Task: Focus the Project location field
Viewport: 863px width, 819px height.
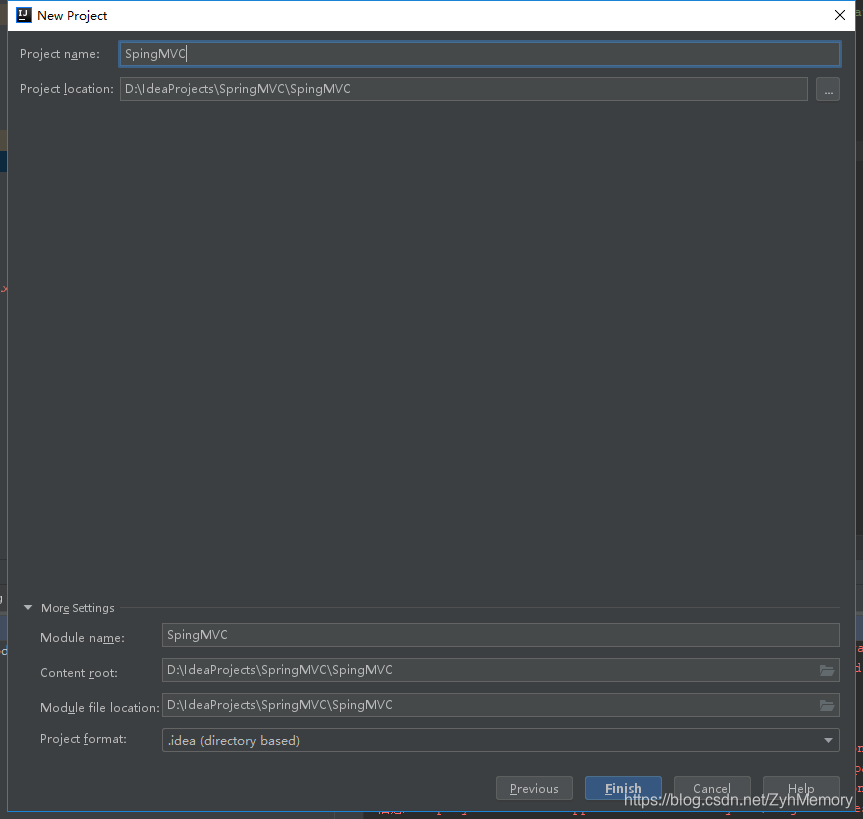Action: click(463, 89)
